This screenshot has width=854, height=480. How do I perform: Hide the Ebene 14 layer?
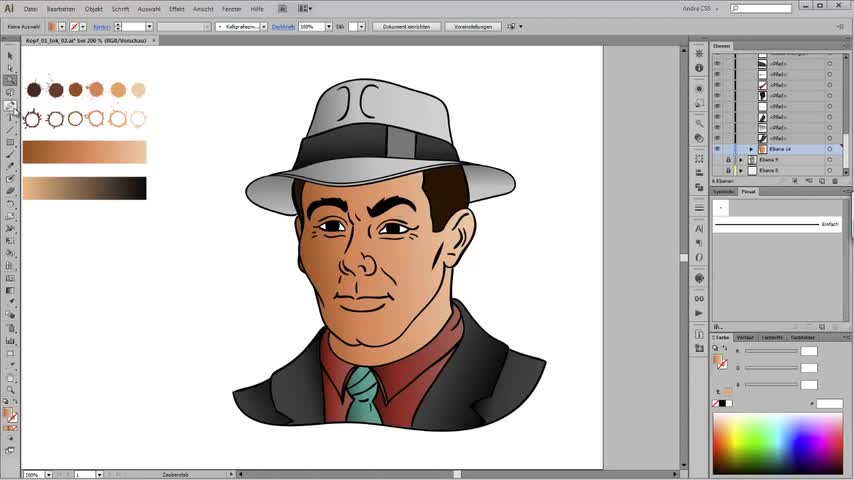pos(716,149)
